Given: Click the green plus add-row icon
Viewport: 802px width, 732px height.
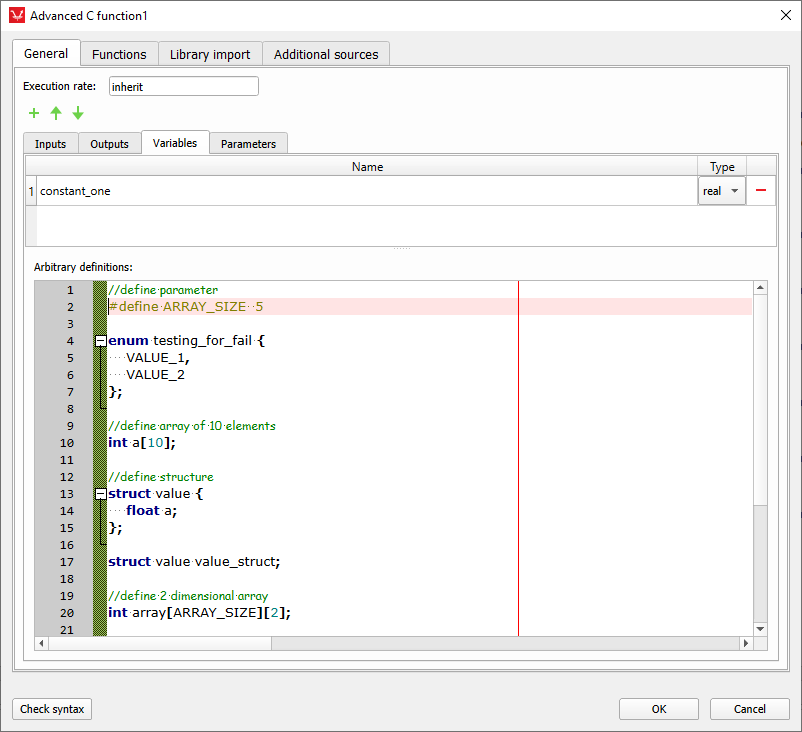Looking at the screenshot, I should (34, 113).
